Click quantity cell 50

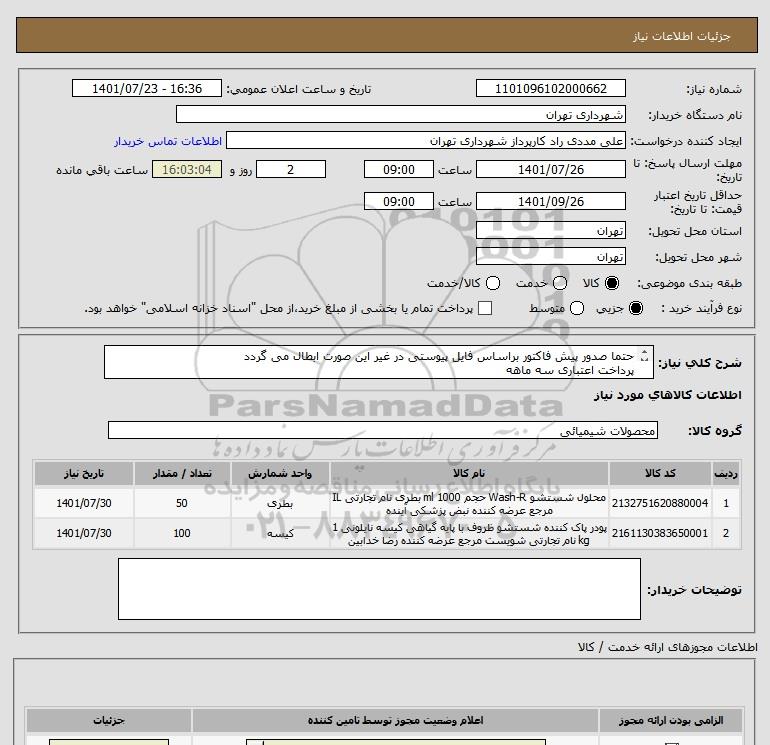pyautogui.click(x=182, y=503)
